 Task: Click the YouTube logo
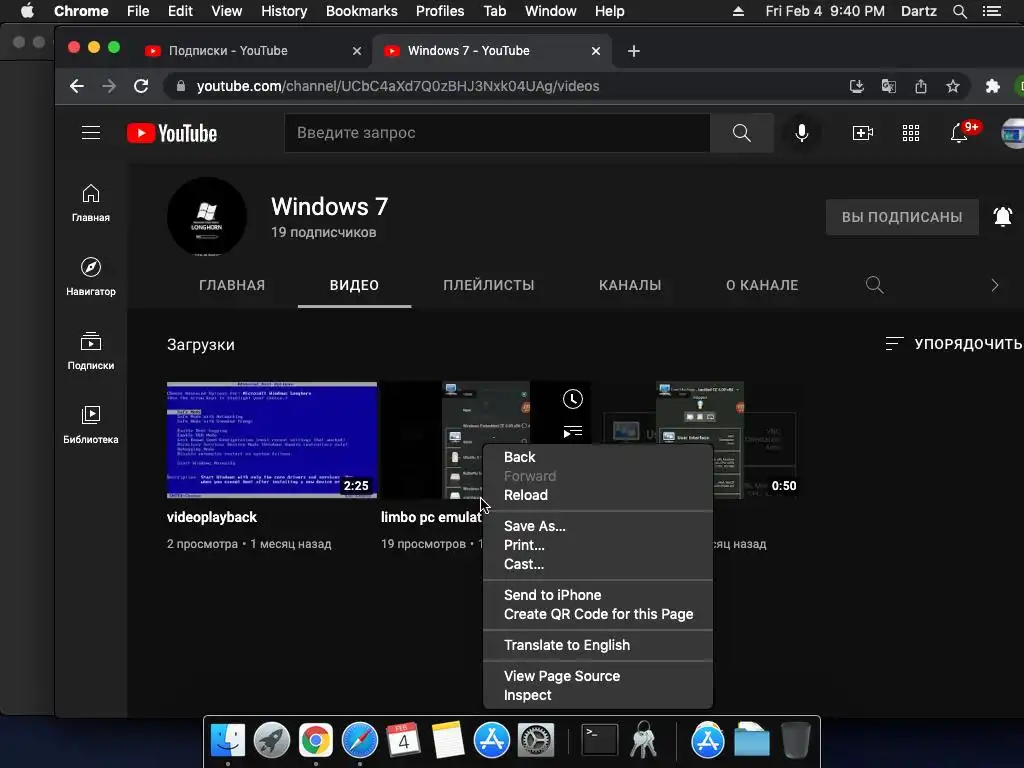pos(172,133)
